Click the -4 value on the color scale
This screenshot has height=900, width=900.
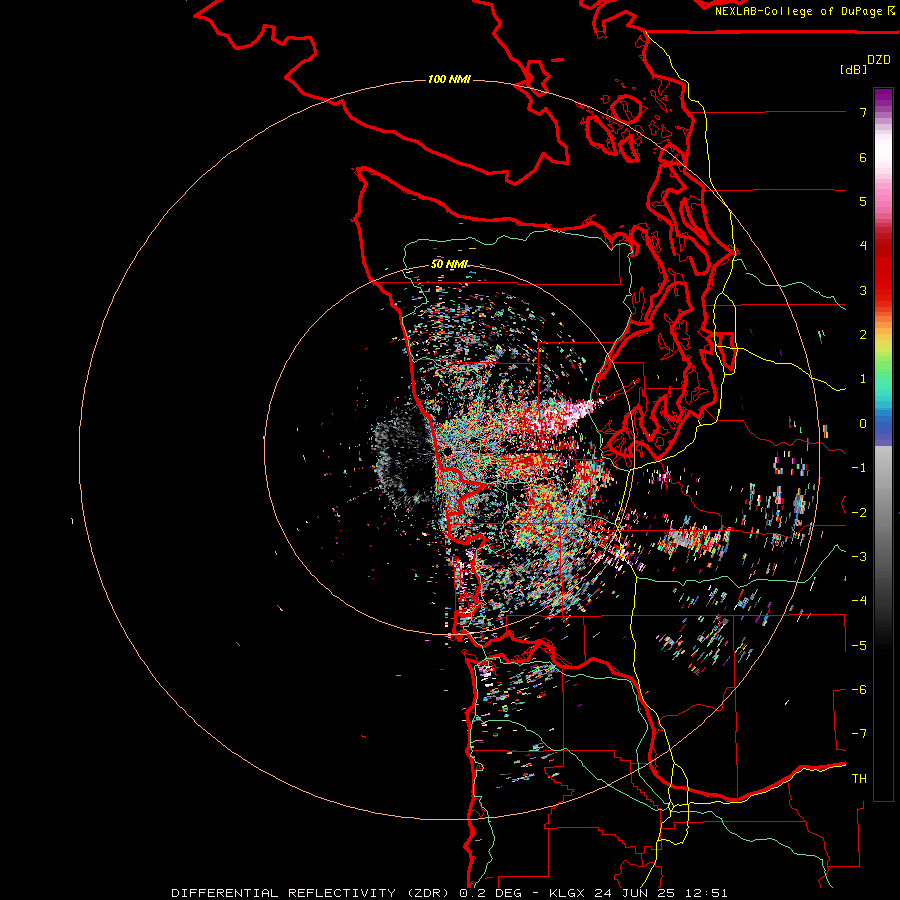(x=859, y=601)
